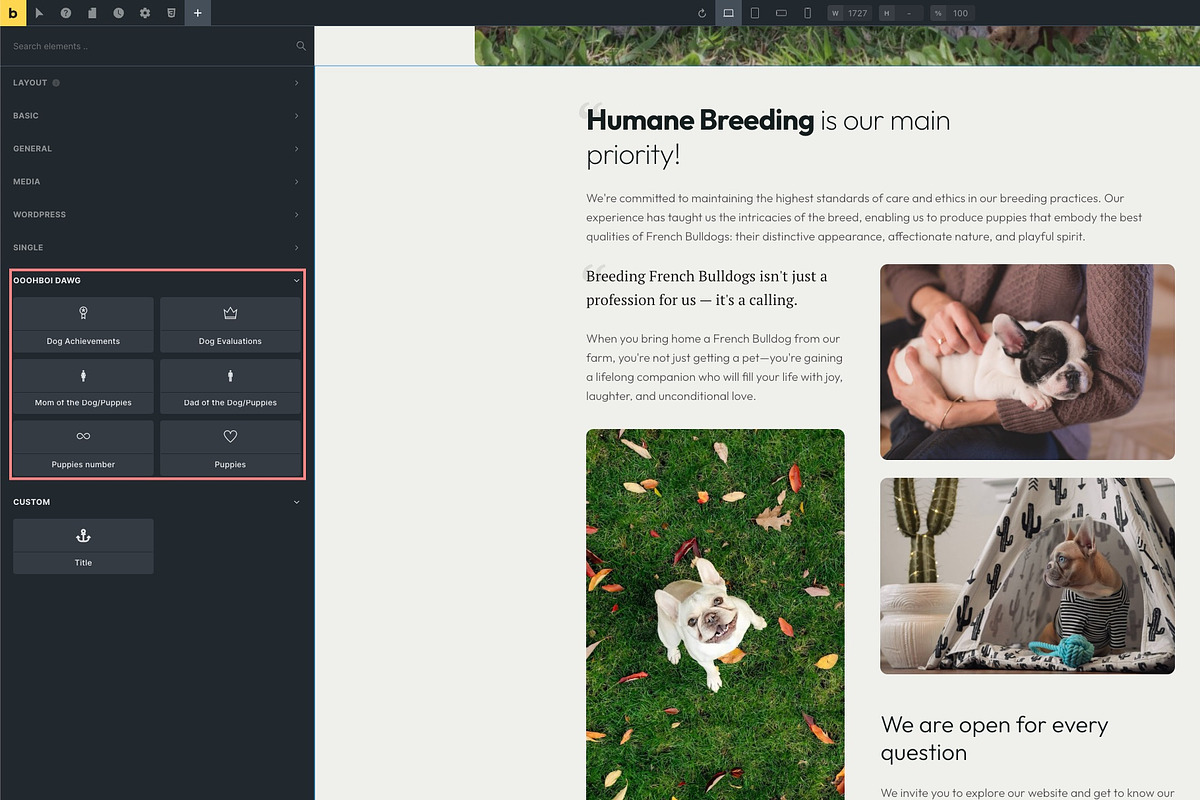1200x800 pixels.
Task: Collapse the Custom category
Action: [x=157, y=502]
